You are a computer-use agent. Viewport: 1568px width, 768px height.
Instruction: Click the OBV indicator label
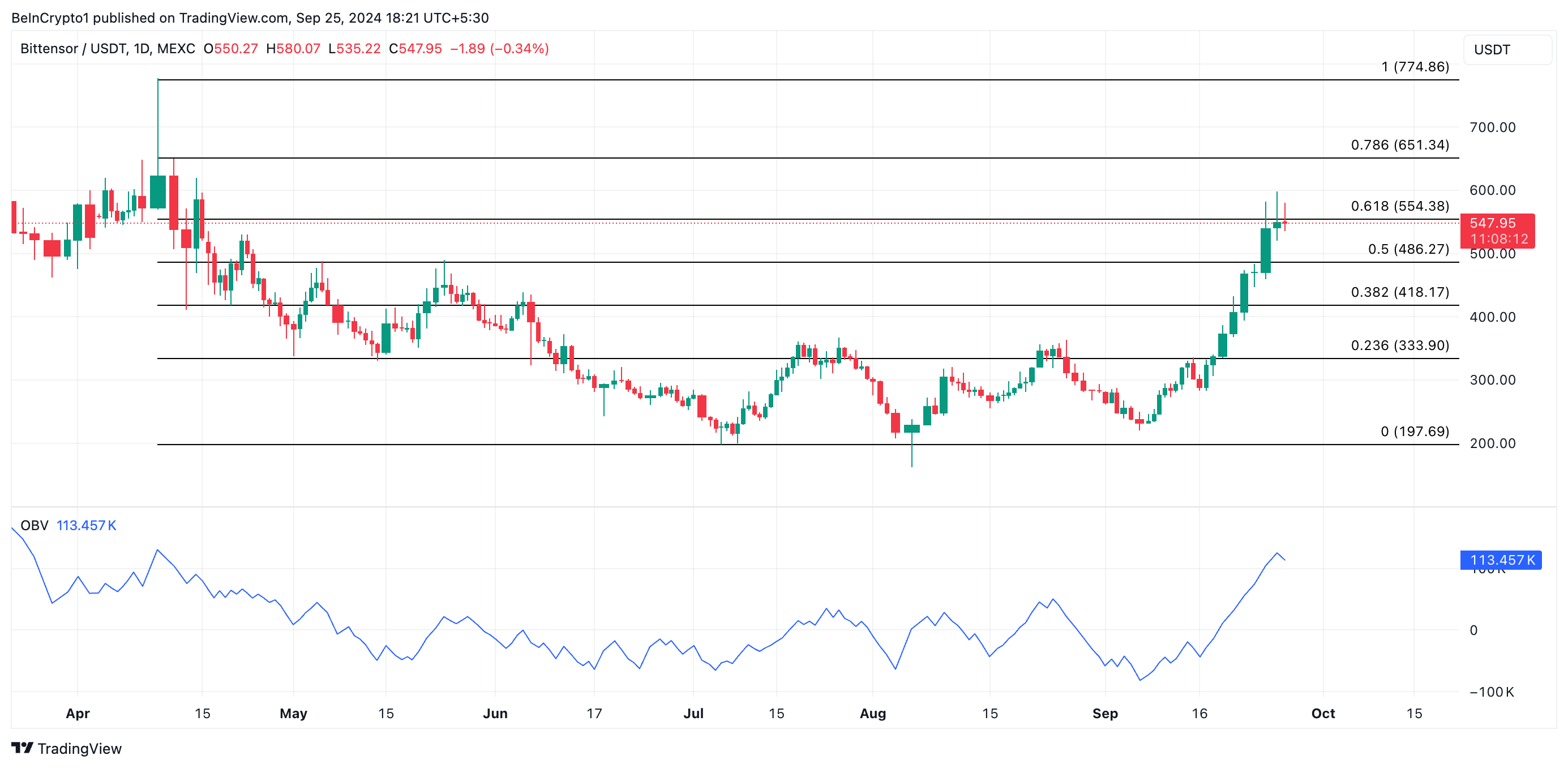(x=34, y=525)
